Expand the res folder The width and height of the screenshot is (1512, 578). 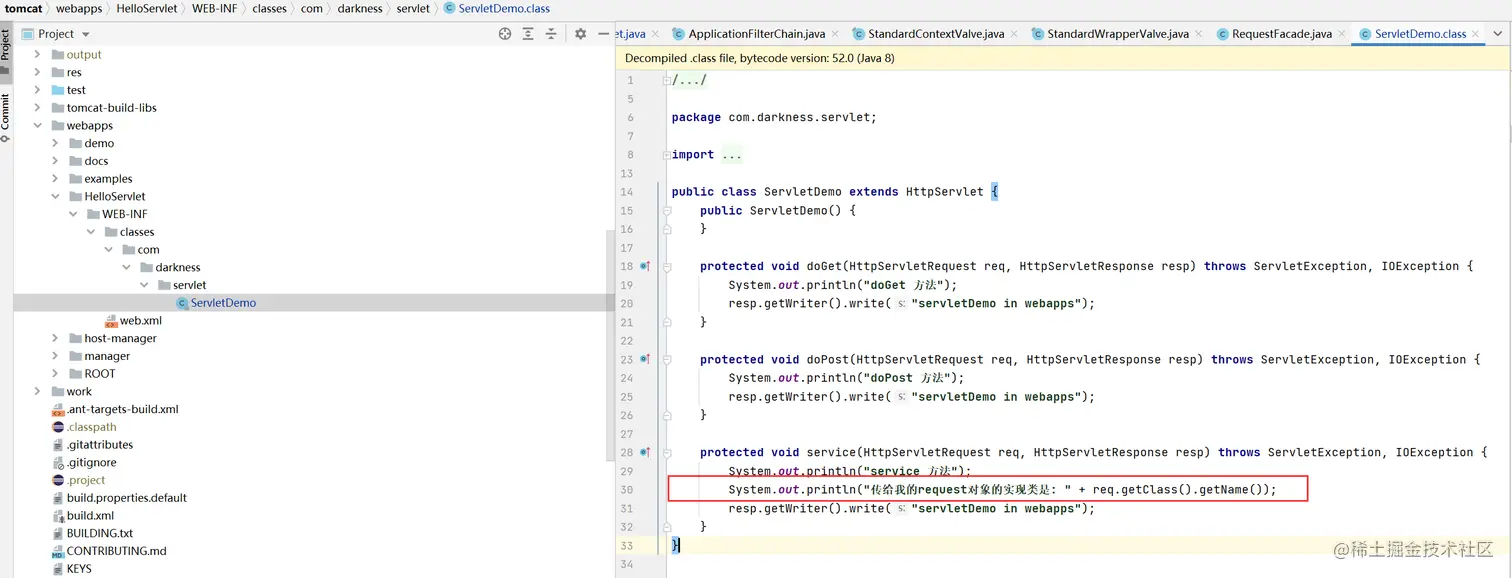click(x=38, y=72)
